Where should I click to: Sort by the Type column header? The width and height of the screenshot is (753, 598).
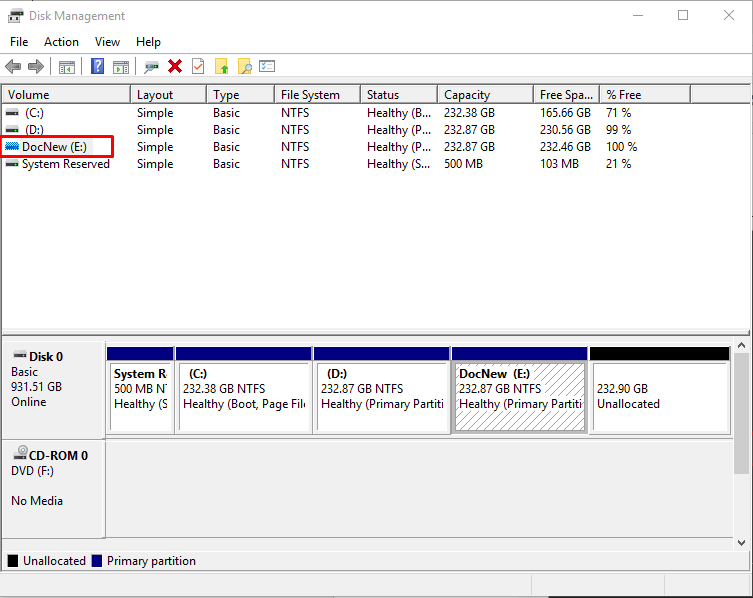tap(241, 95)
